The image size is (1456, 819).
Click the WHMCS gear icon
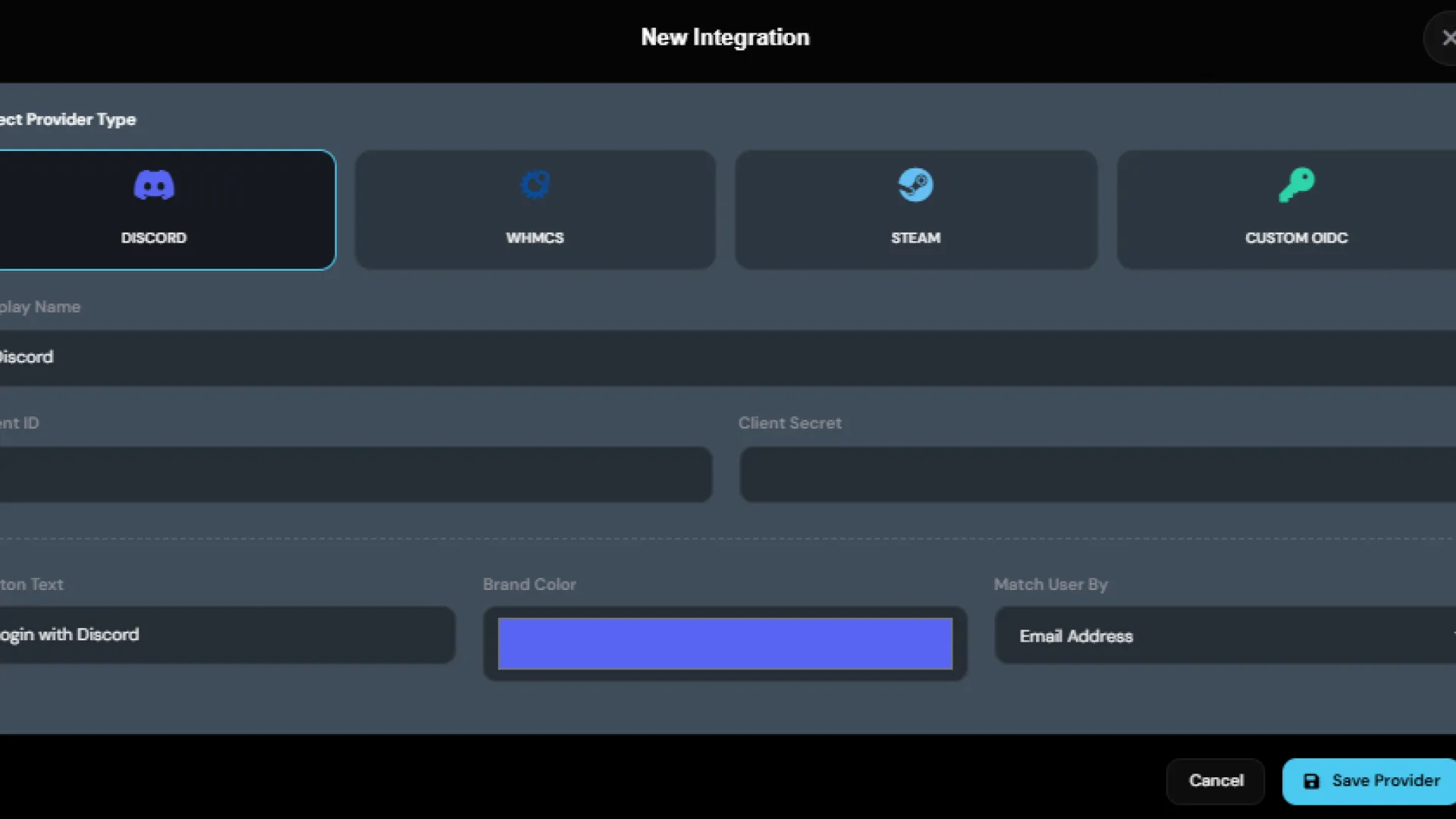pos(535,184)
